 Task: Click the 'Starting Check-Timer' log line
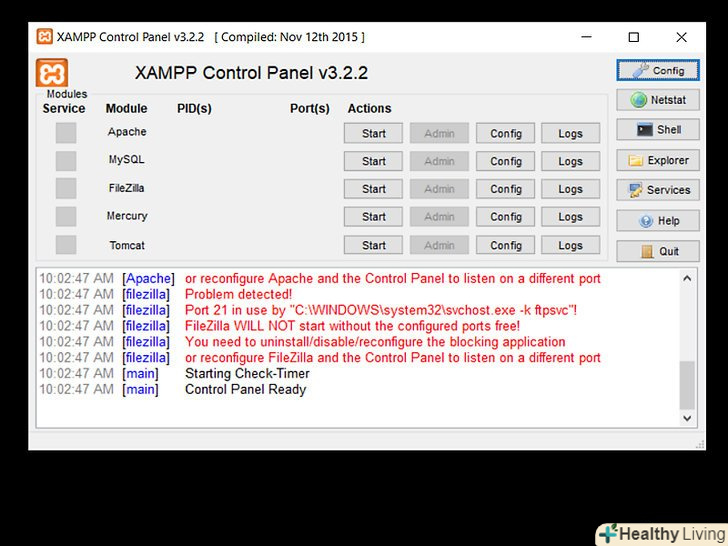coord(247,373)
